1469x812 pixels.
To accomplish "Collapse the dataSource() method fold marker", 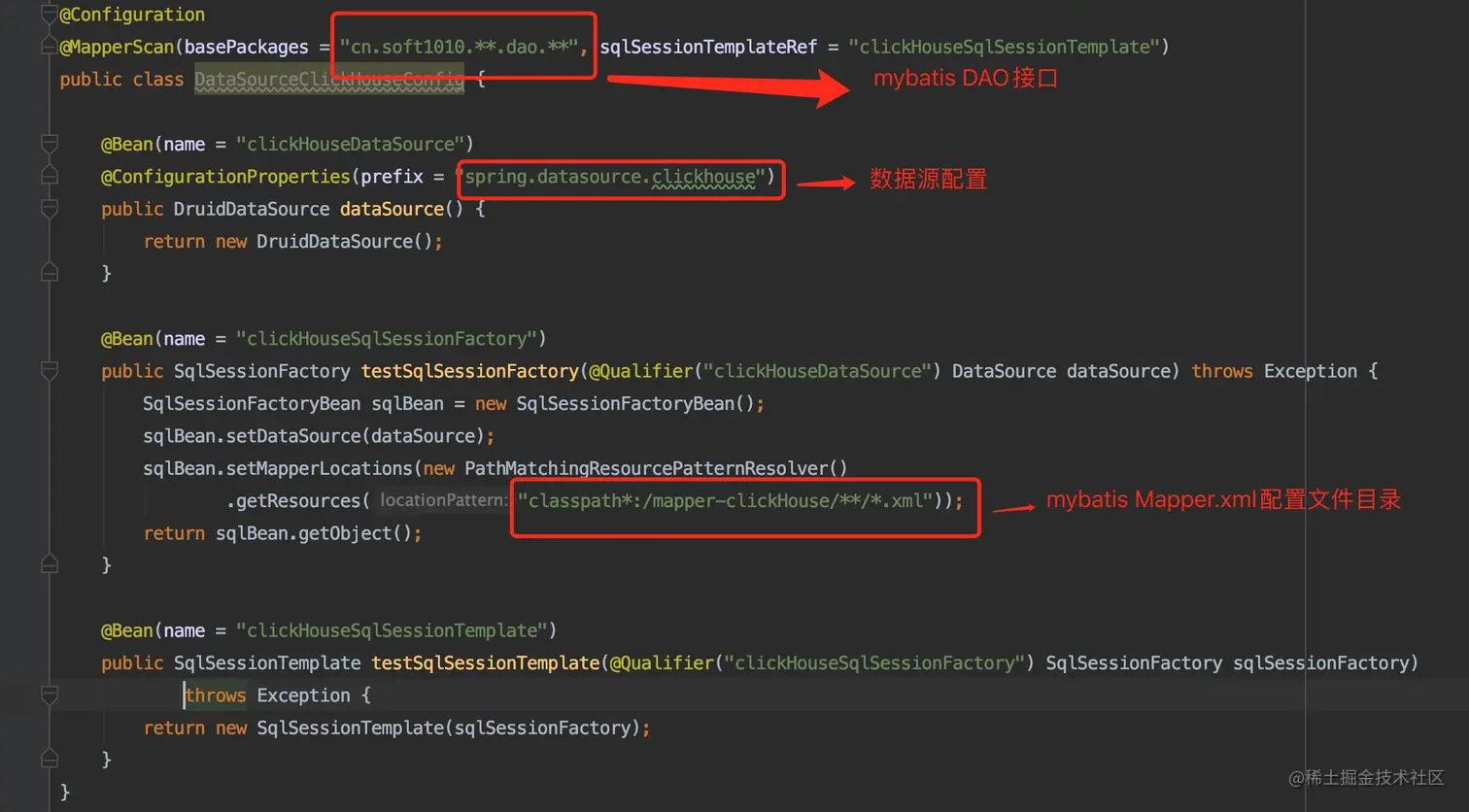I will point(50,209).
